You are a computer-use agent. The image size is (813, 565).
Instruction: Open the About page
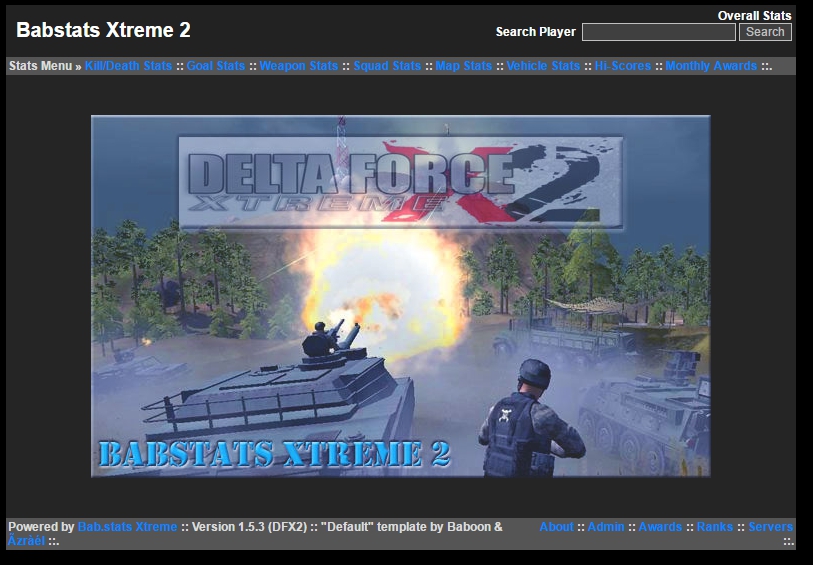[x=556, y=527]
